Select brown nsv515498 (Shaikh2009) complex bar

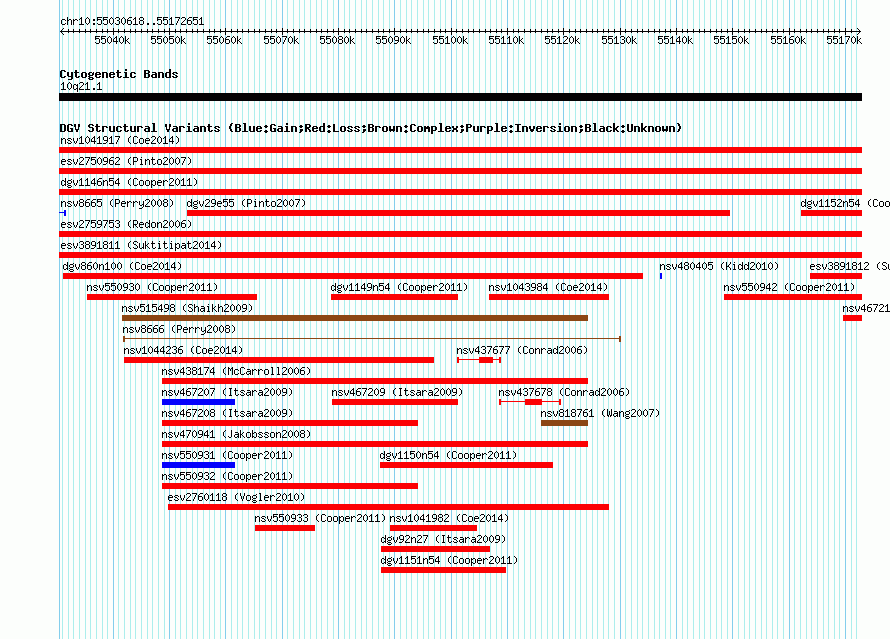(355, 318)
